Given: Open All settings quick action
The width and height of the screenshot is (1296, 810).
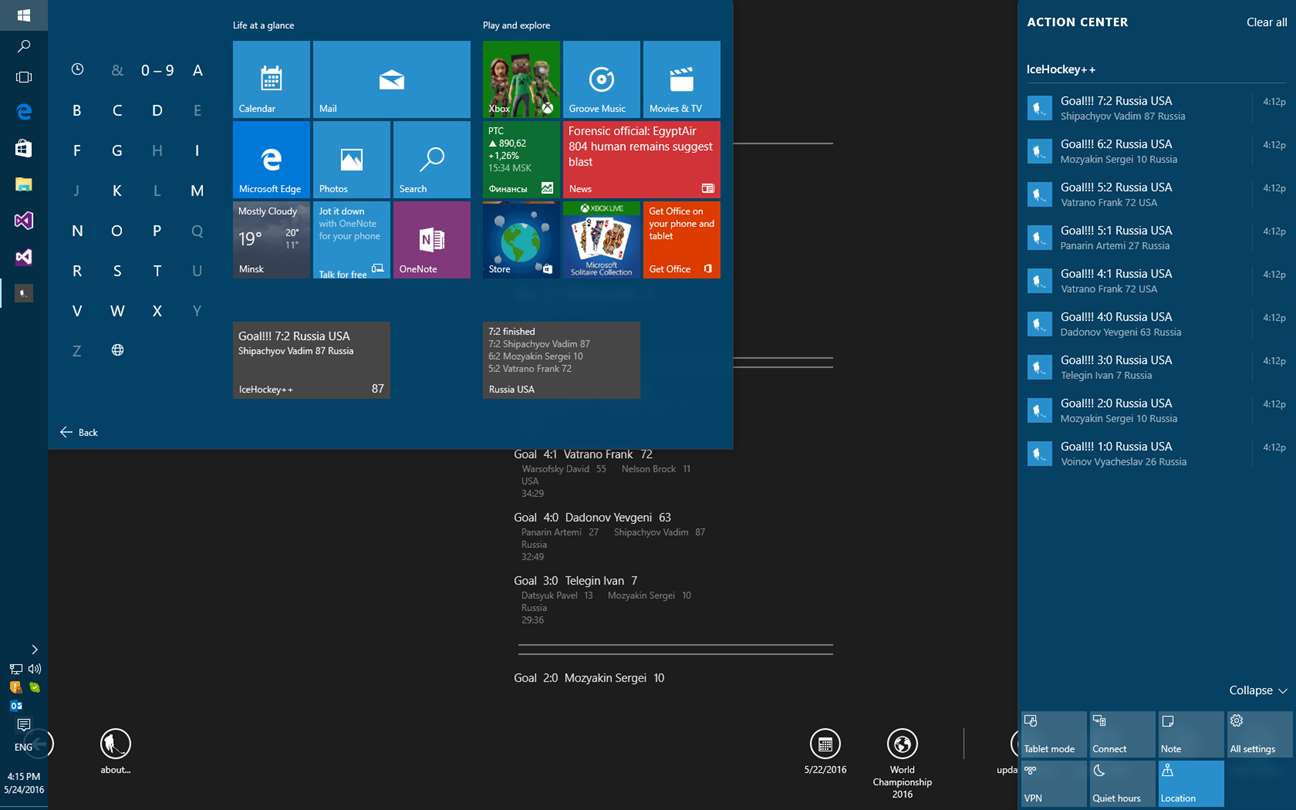Looking at the screenshot, I should [1259, 734].
